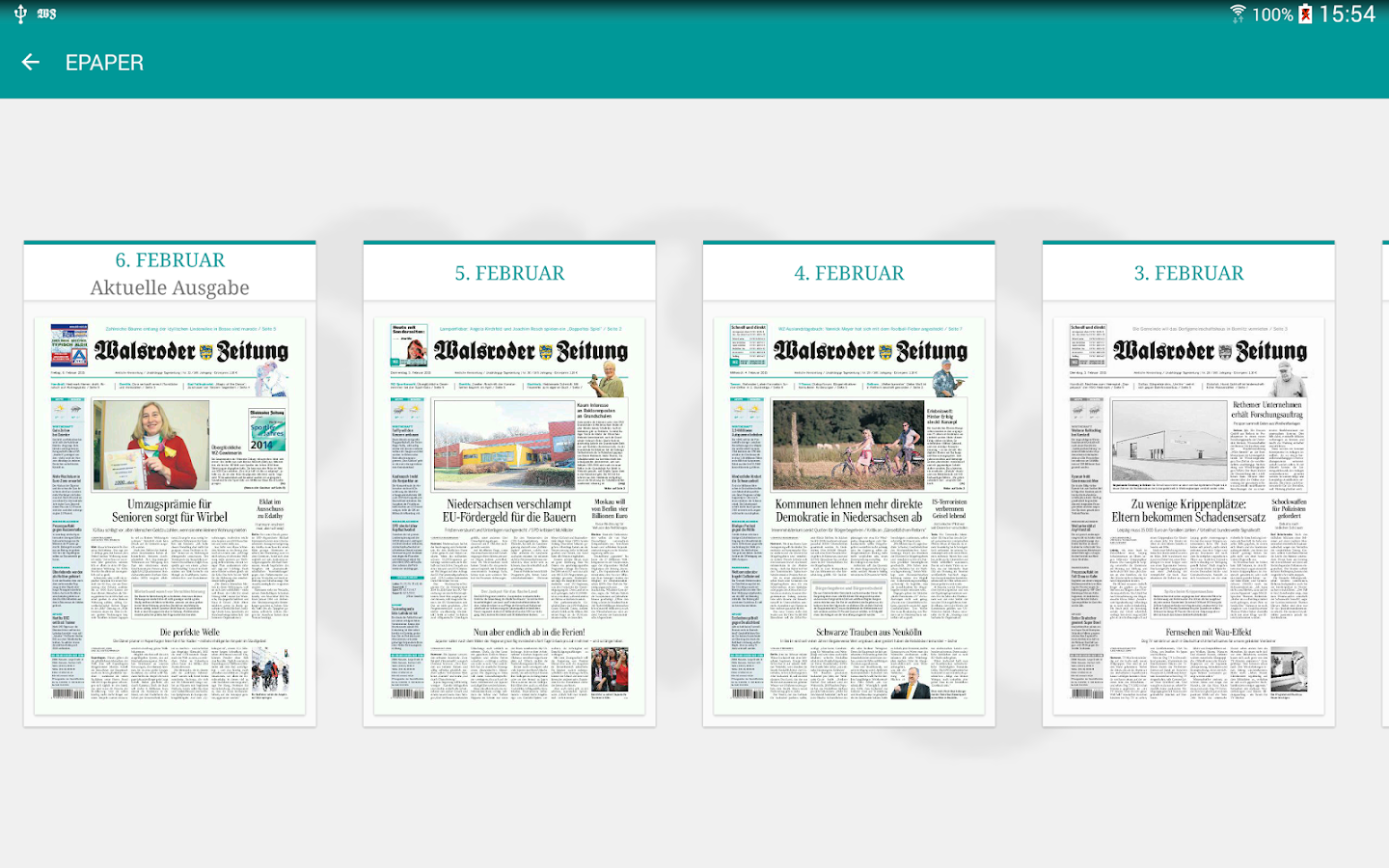Viewport: 1389px width, 868px height.
Task: Open the 6. Februar newspaper front page
Action: point(170,516)
